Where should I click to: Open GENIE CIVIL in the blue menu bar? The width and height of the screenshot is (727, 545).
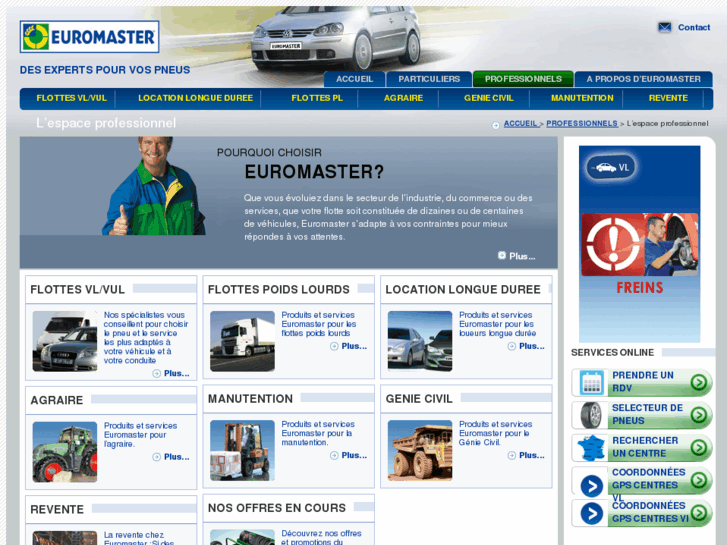pyautogui.click(x=488, y=98)
